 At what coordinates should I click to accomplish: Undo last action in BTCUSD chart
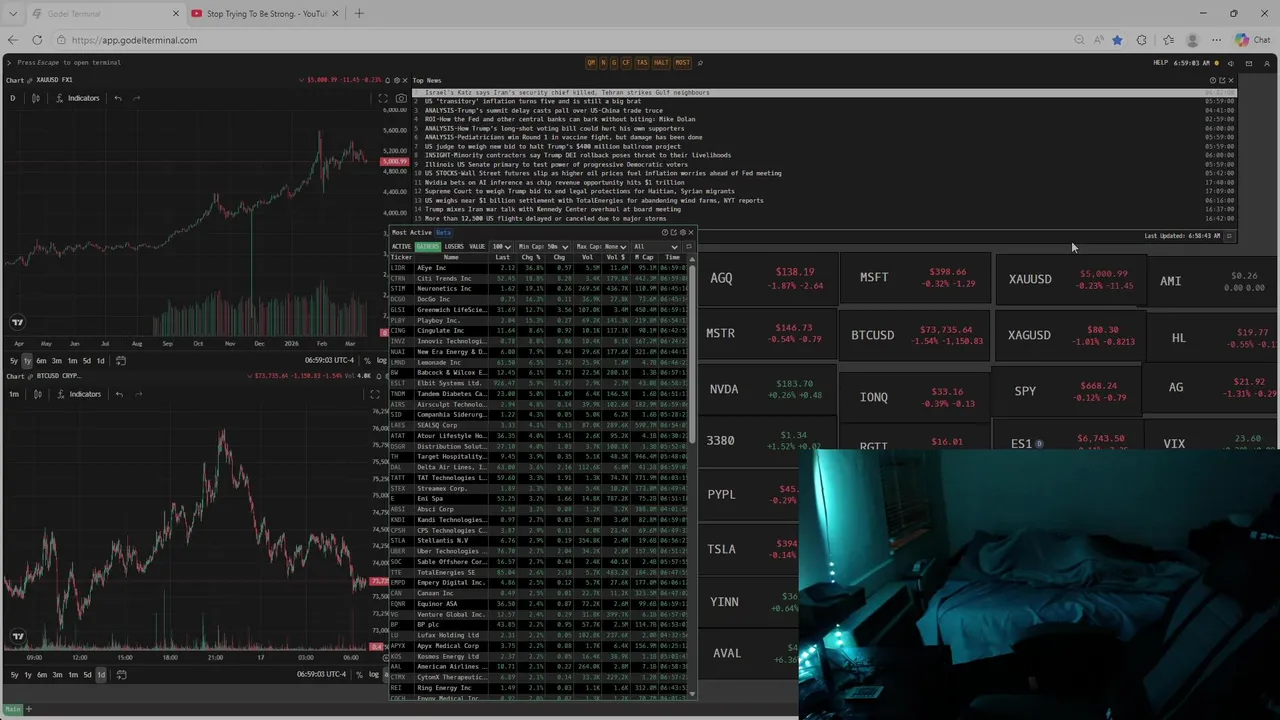119,394
